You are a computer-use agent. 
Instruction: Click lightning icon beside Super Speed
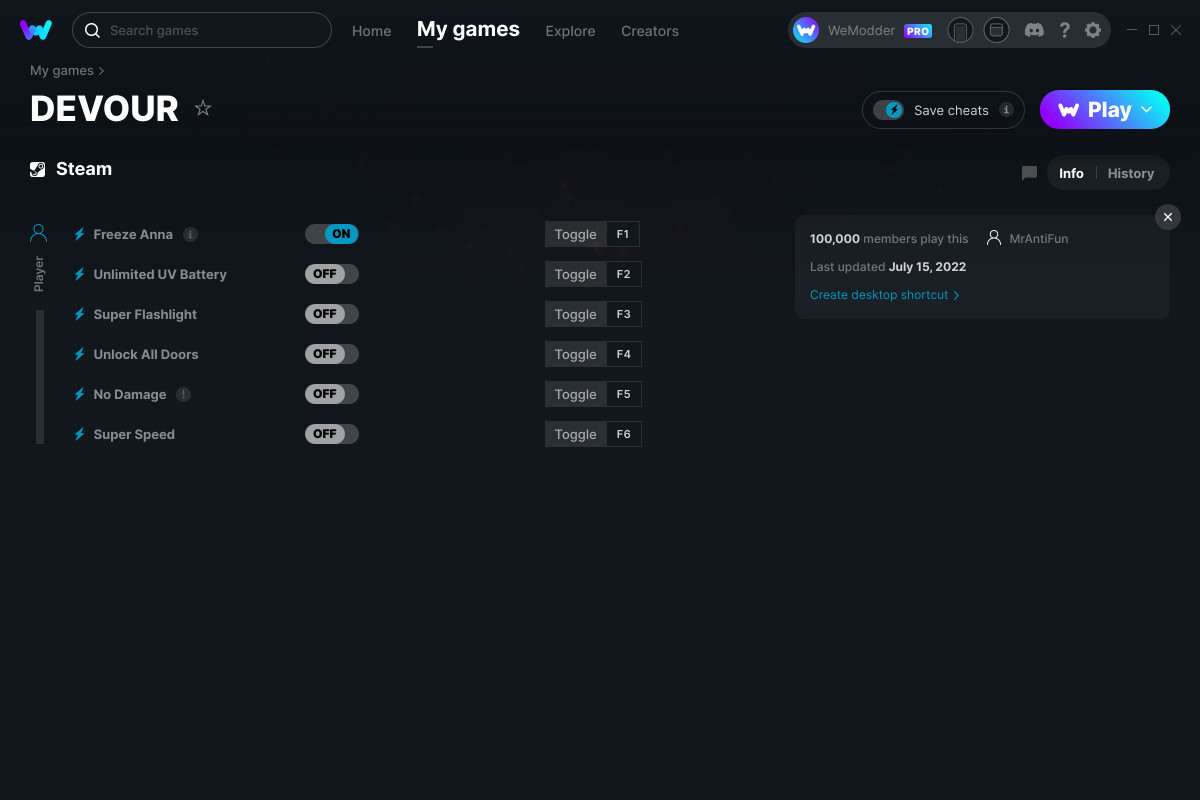click(80, 434)
